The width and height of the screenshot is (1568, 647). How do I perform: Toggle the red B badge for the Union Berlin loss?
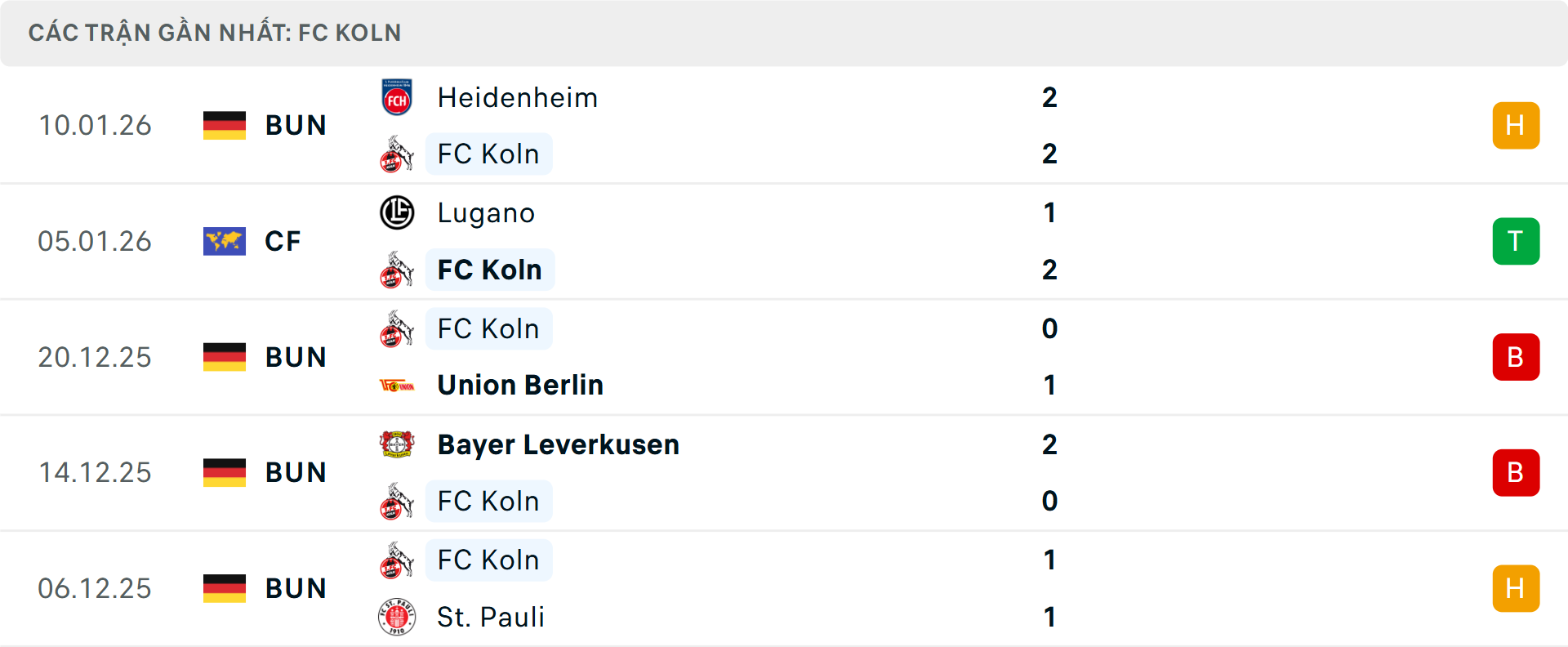pyautogui.click(x=1516, y=357)
